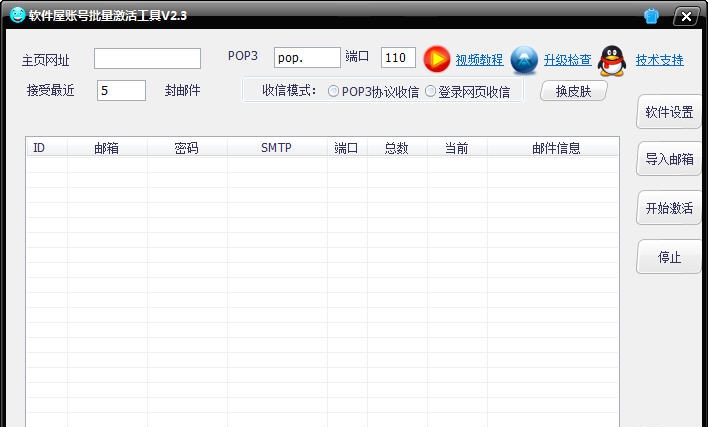Screen dimensions: 708x427
Task: Click the 导入邮箱 button
Action: (669, 159)
